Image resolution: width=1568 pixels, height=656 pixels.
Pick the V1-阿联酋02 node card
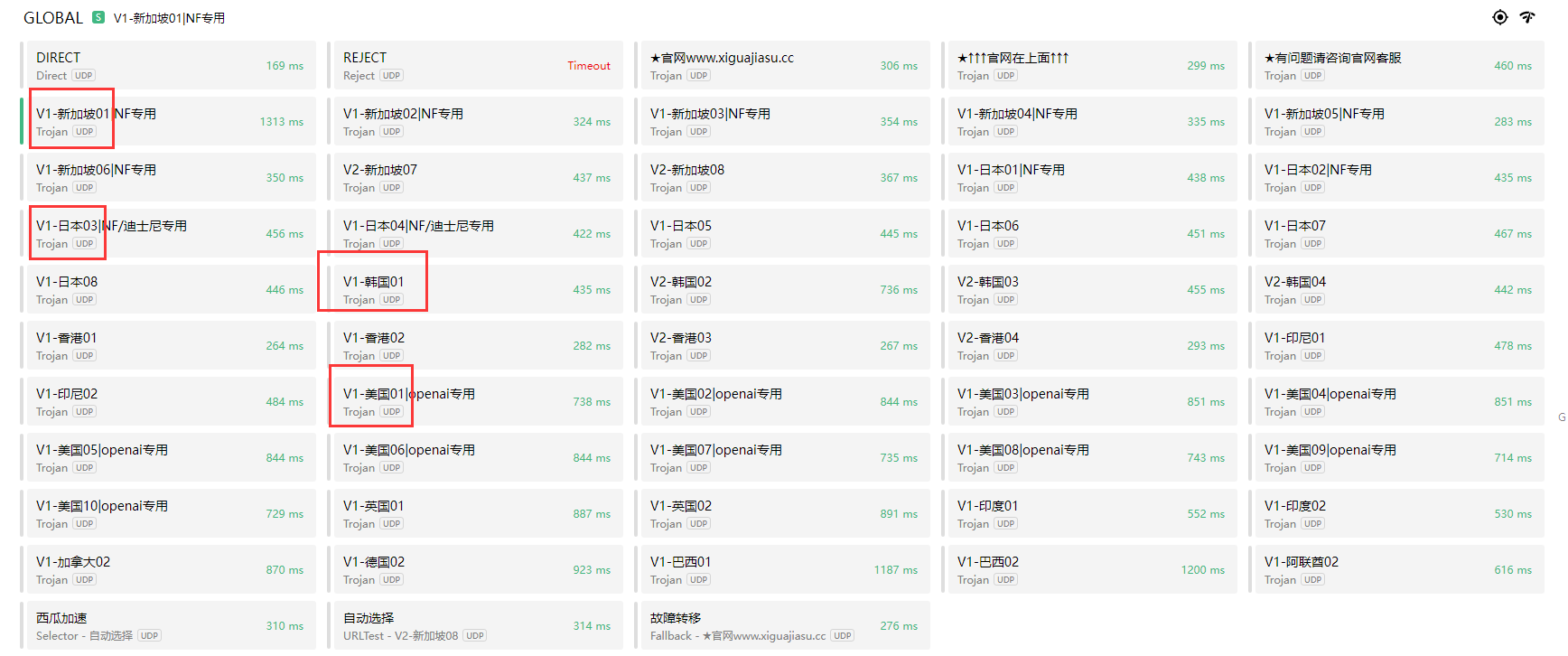[x=1398, y=569]
